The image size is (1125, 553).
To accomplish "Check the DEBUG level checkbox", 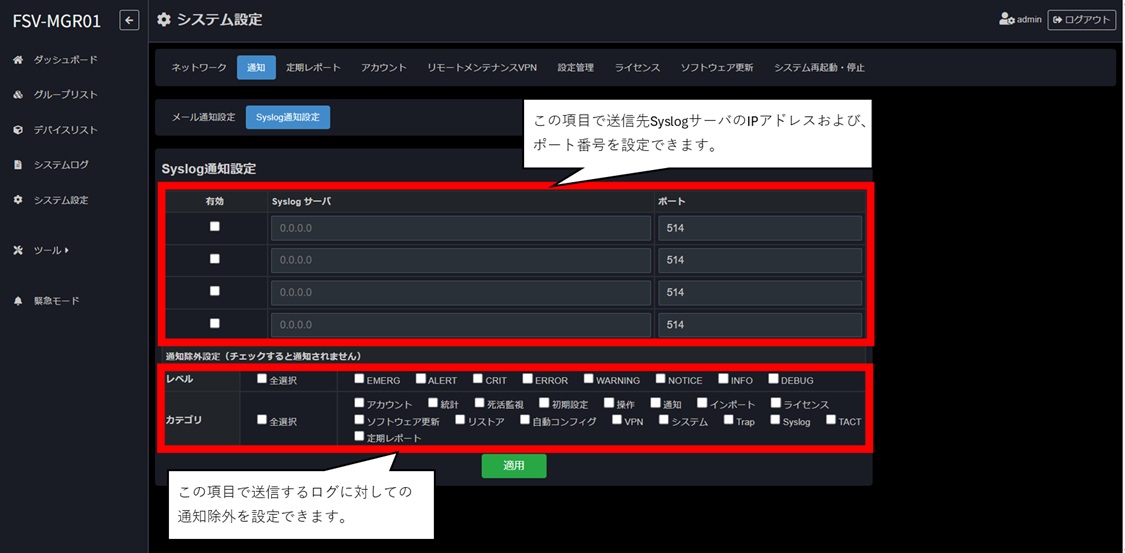I will (x=773, y=379).
